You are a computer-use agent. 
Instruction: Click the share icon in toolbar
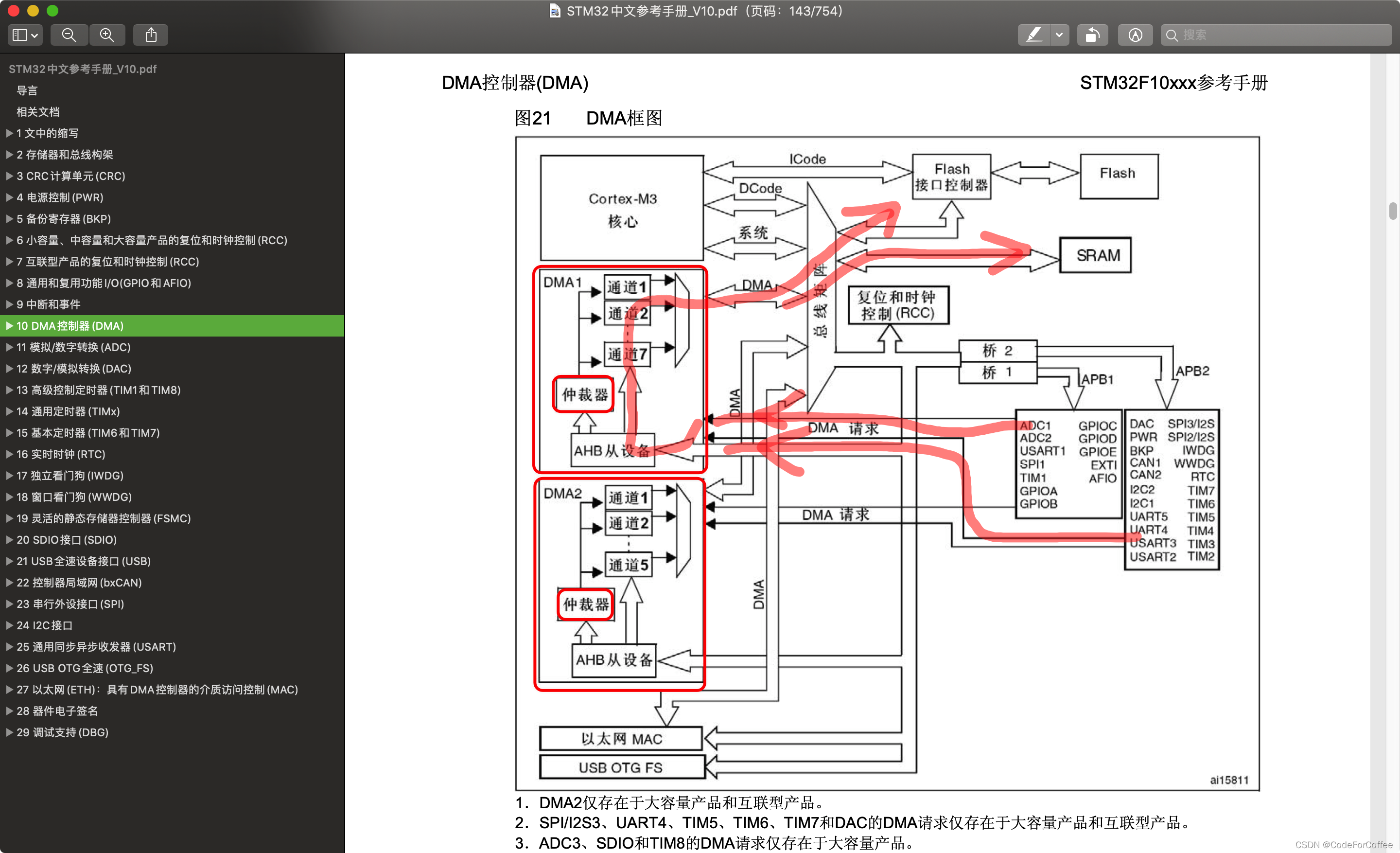point(151,35)
